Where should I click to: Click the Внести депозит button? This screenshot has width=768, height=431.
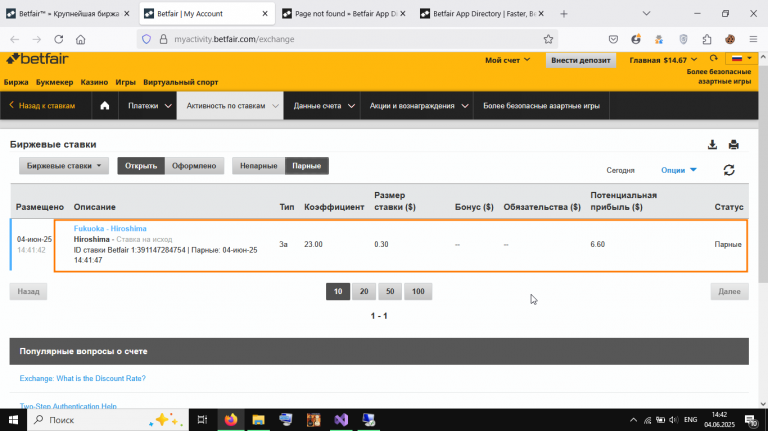(581, 60)
